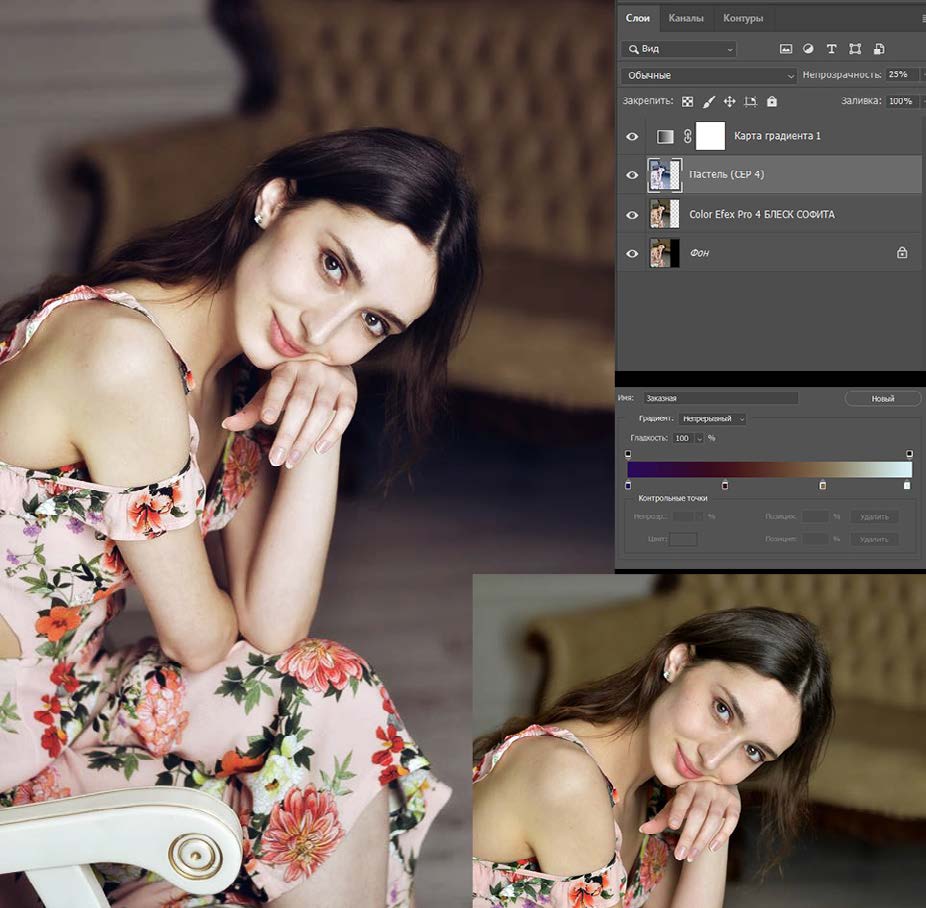926x908 pixels.
Task: Switch to the Каналы tab
Action: click(686, 18)
